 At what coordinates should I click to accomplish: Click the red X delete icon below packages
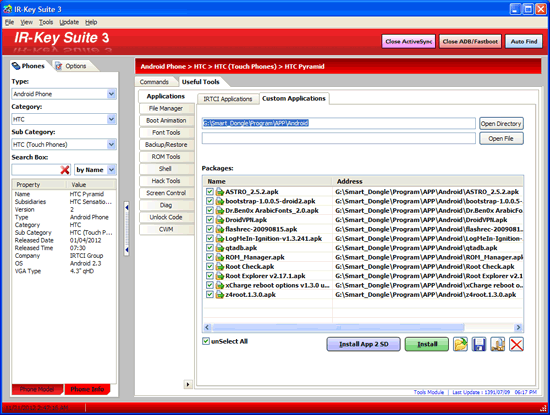point(516,344)
